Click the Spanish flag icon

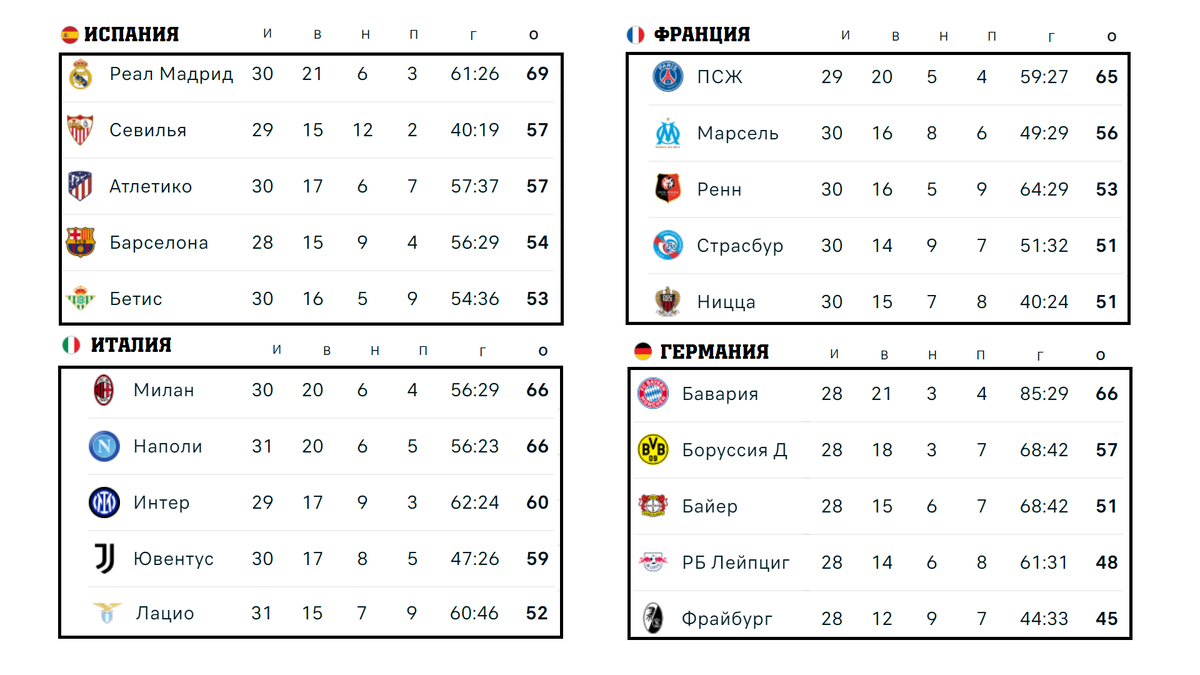(70, 35)
